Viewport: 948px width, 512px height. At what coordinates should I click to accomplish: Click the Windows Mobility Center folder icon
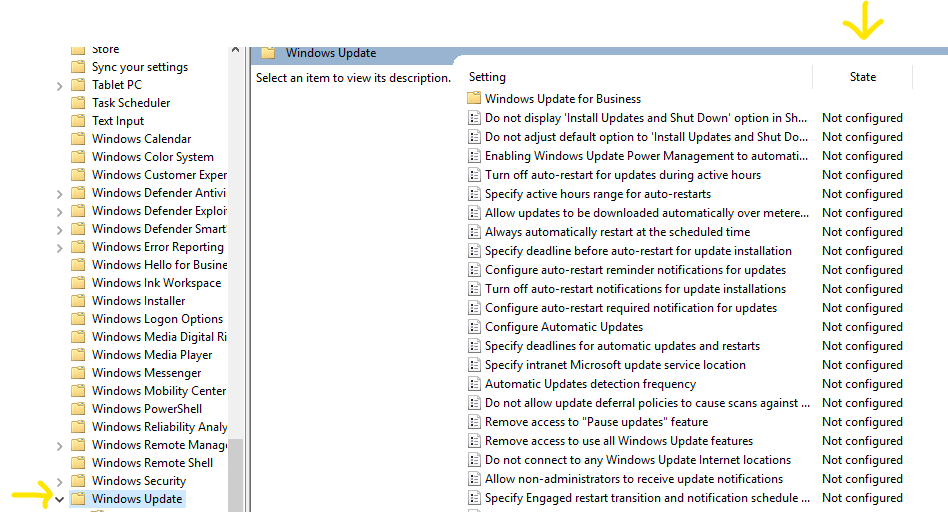[x=78, y=390]
